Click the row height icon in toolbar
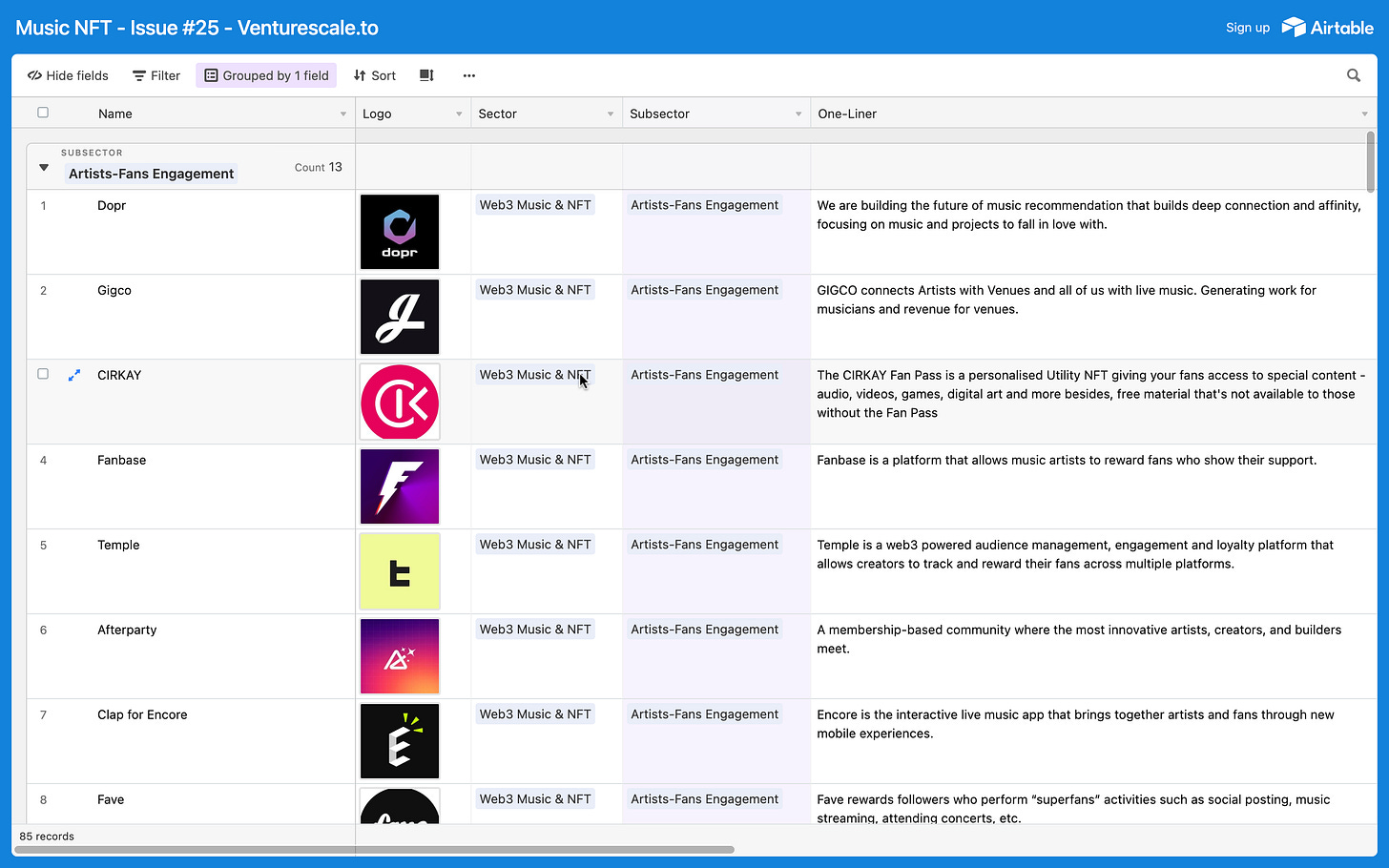Viewport: 1389px width, 868px height. (426, 75)
